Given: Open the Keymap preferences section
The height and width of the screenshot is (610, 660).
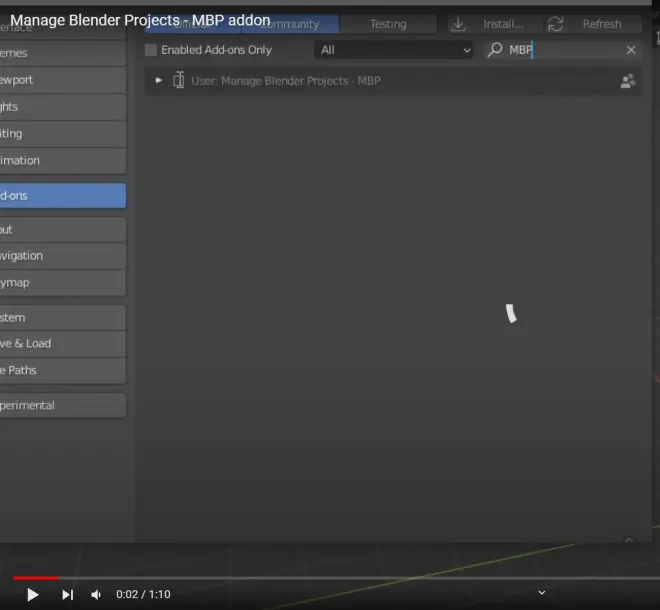Looking at the screenshot, I should 63,283.
